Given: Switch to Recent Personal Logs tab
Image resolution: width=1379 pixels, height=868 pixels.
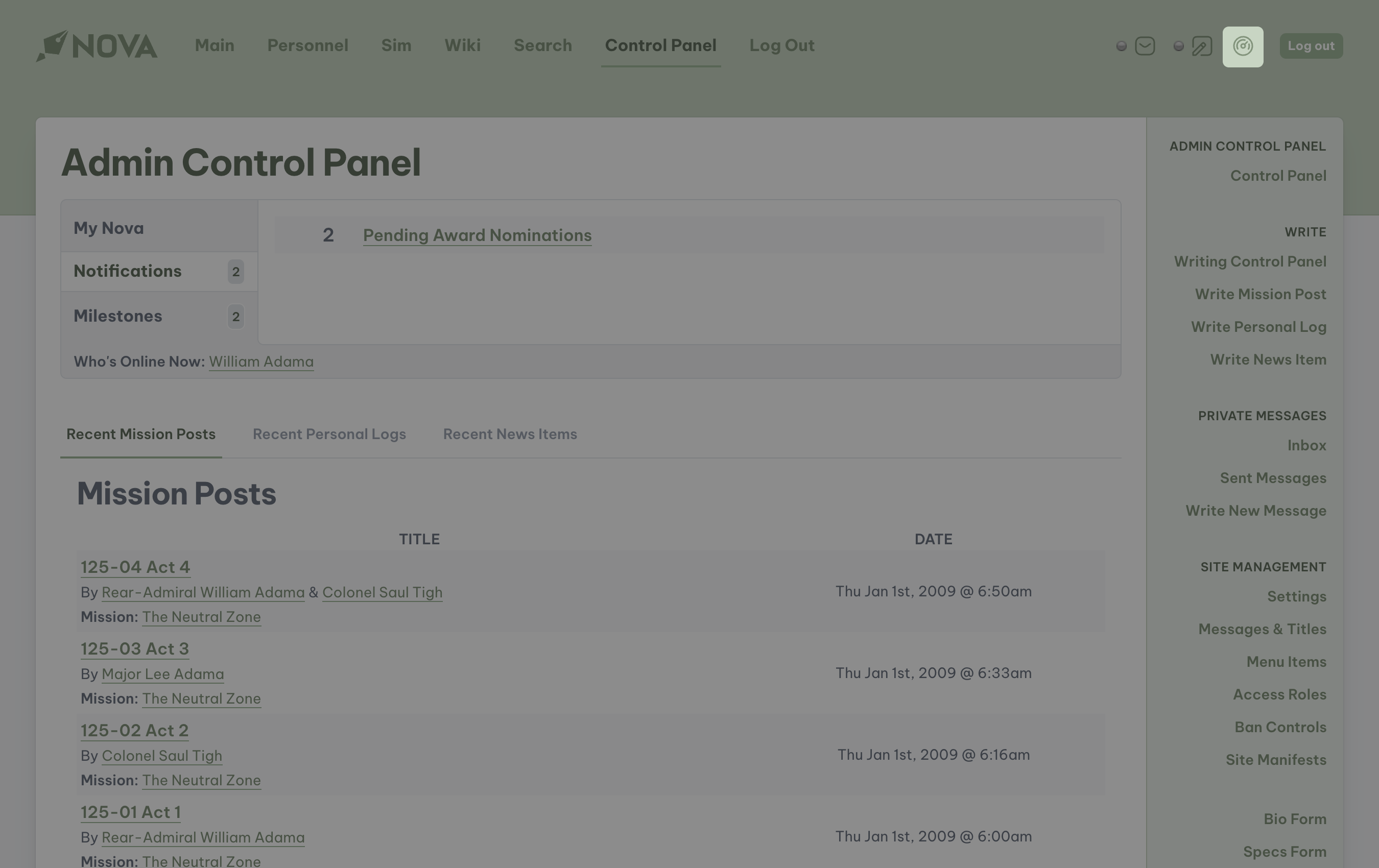Looking at the screenshot, I should (x=329, y=434).
